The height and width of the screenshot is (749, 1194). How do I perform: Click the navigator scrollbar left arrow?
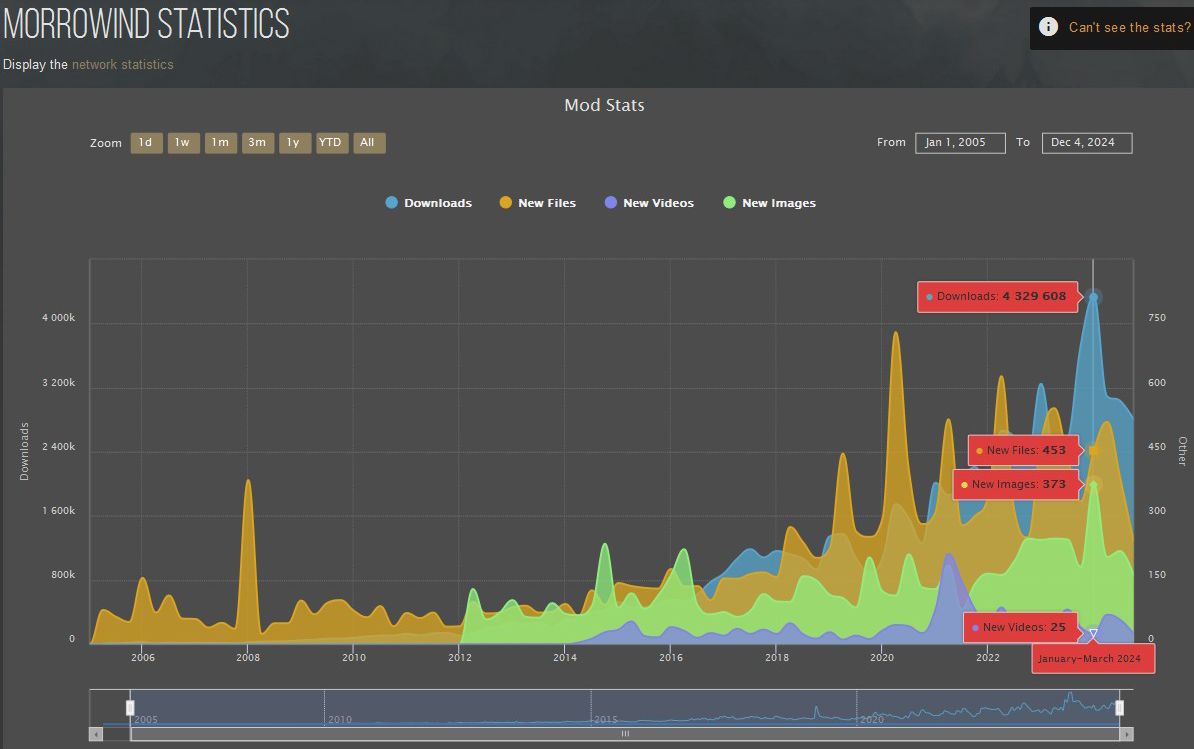click(96, 735)
